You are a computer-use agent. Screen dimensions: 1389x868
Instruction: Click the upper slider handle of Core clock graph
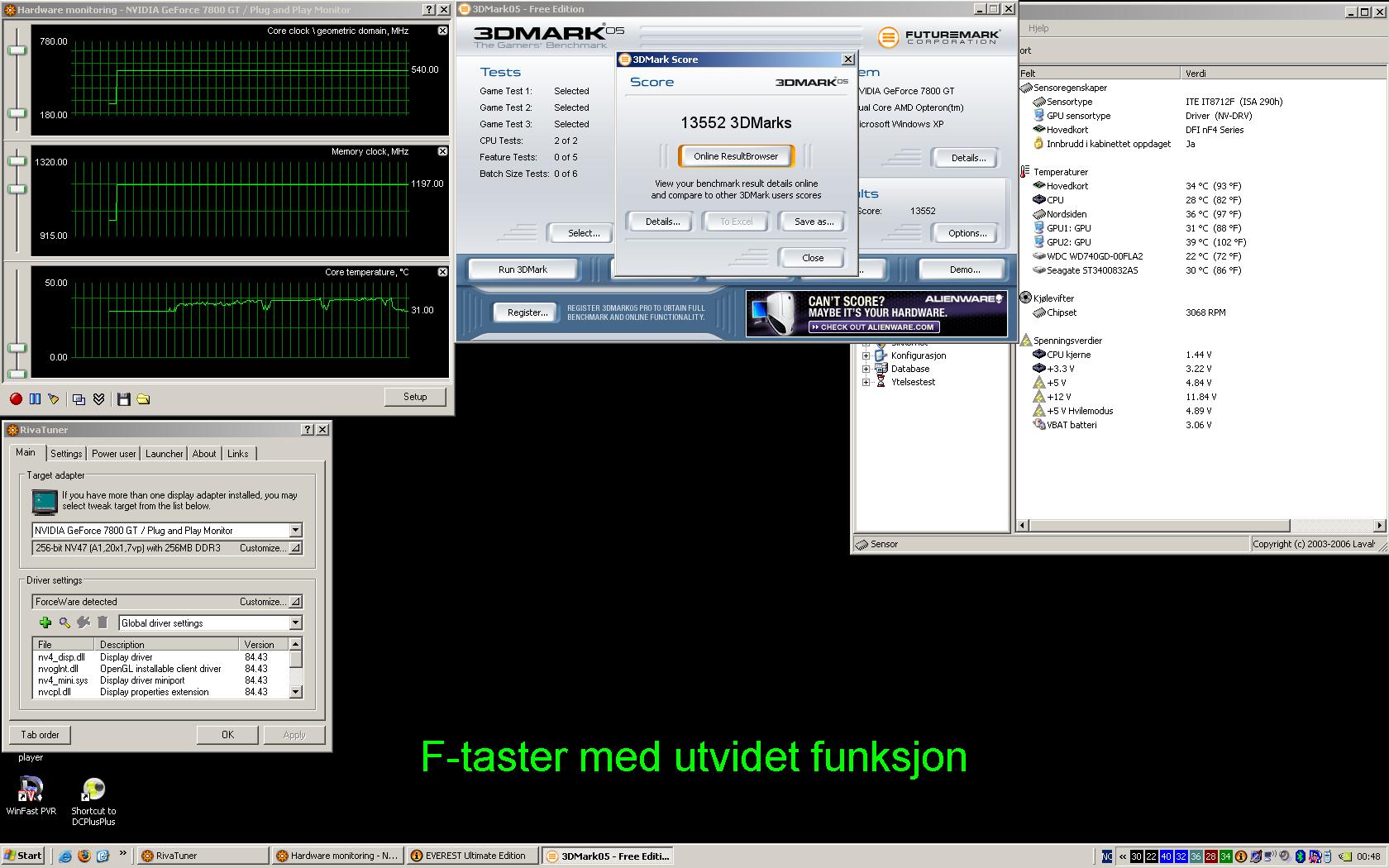tap(17, 50)
